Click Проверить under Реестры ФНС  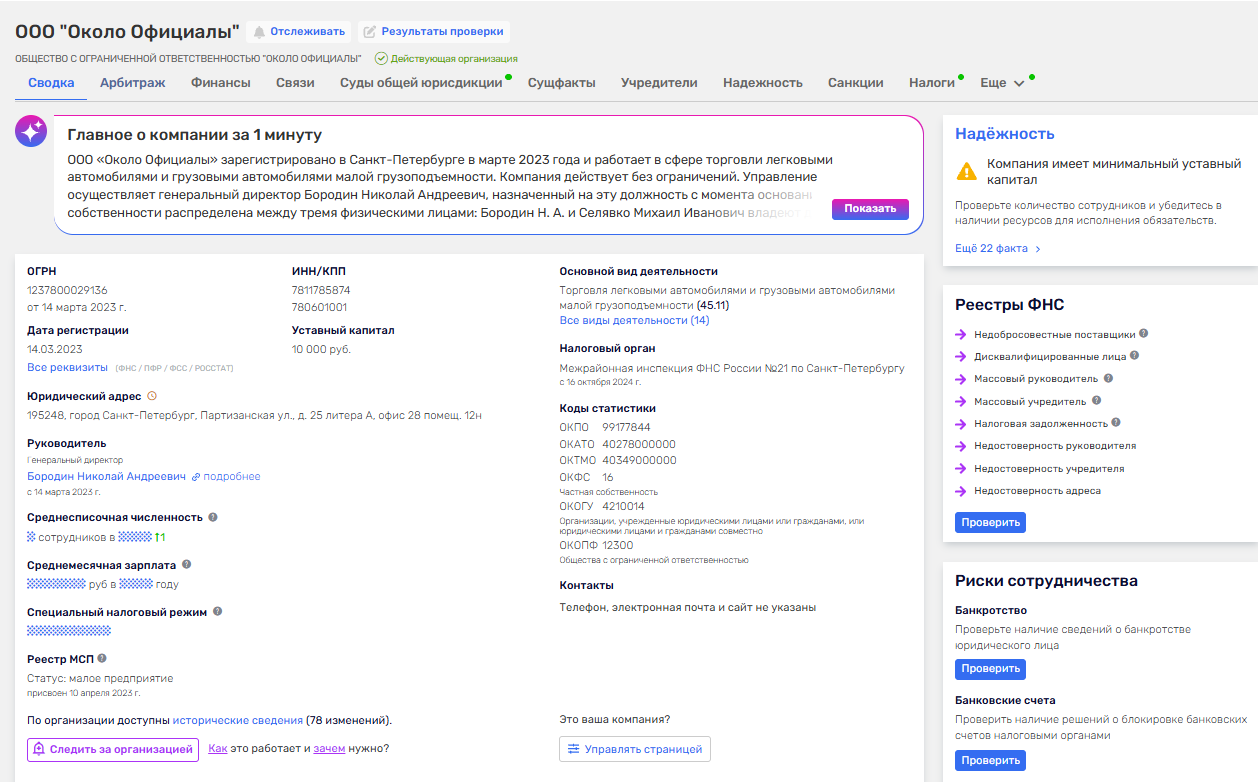990,522
